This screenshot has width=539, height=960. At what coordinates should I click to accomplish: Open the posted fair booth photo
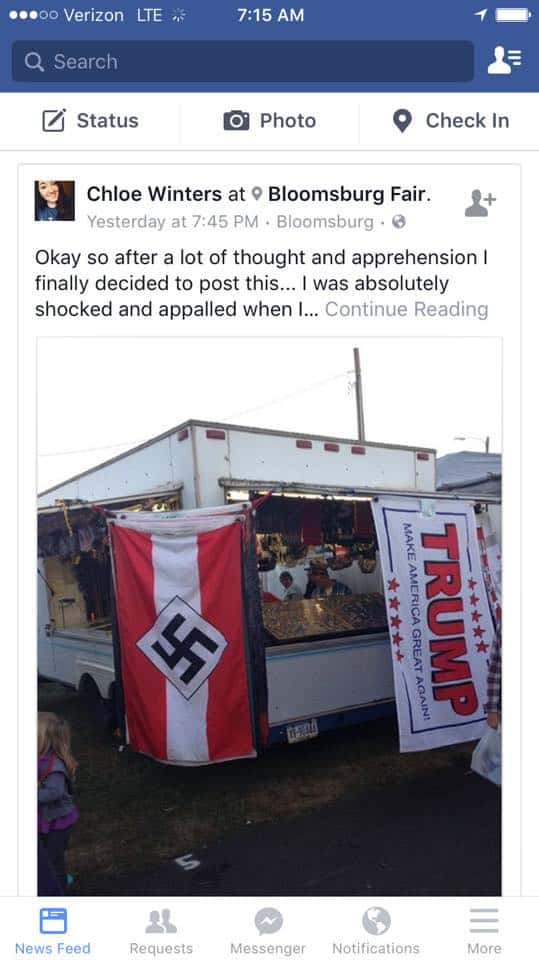[269, 616]
